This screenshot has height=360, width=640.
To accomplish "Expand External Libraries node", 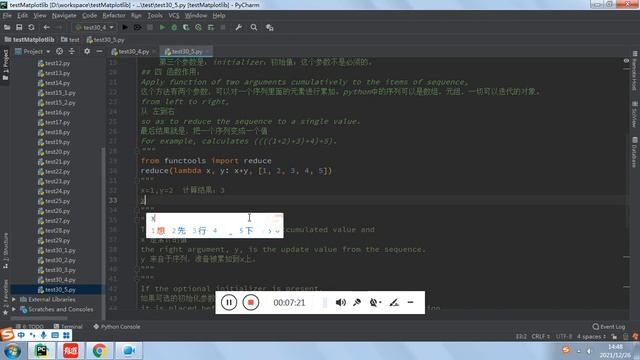I will [14, 300].
